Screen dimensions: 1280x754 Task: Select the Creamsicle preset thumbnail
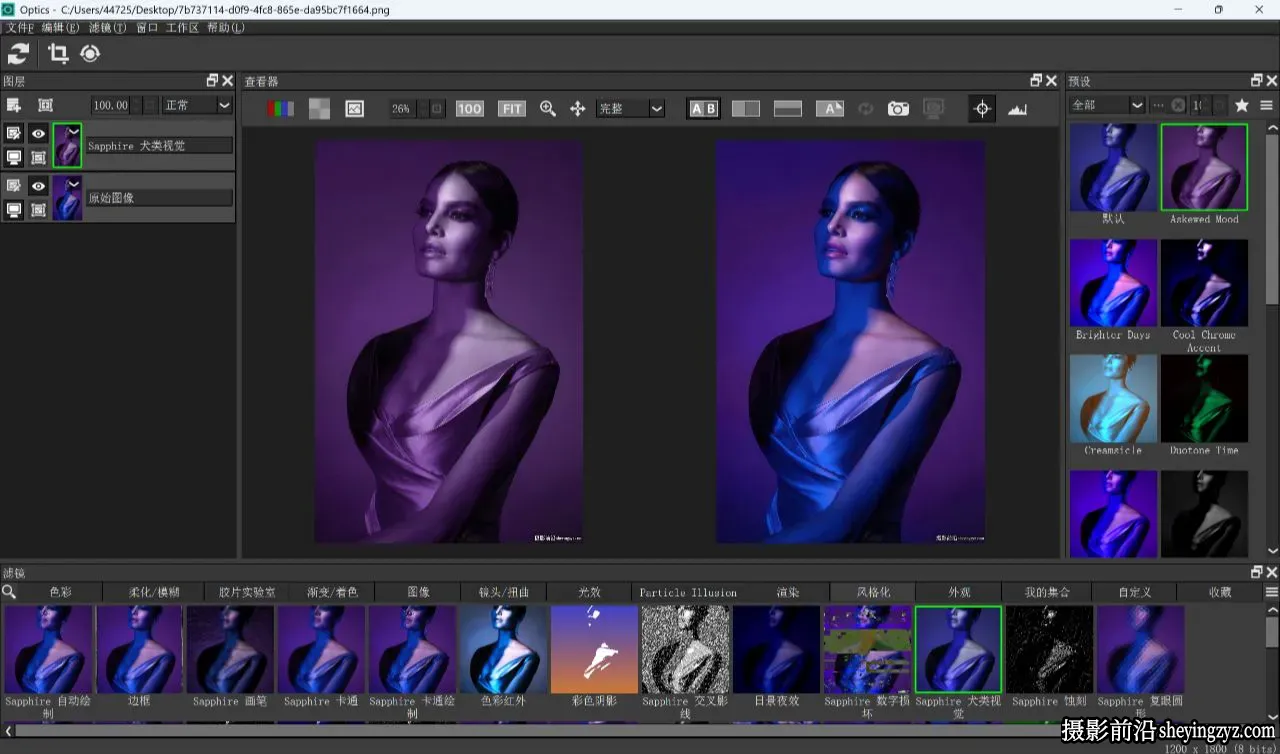click(1113, 398)
